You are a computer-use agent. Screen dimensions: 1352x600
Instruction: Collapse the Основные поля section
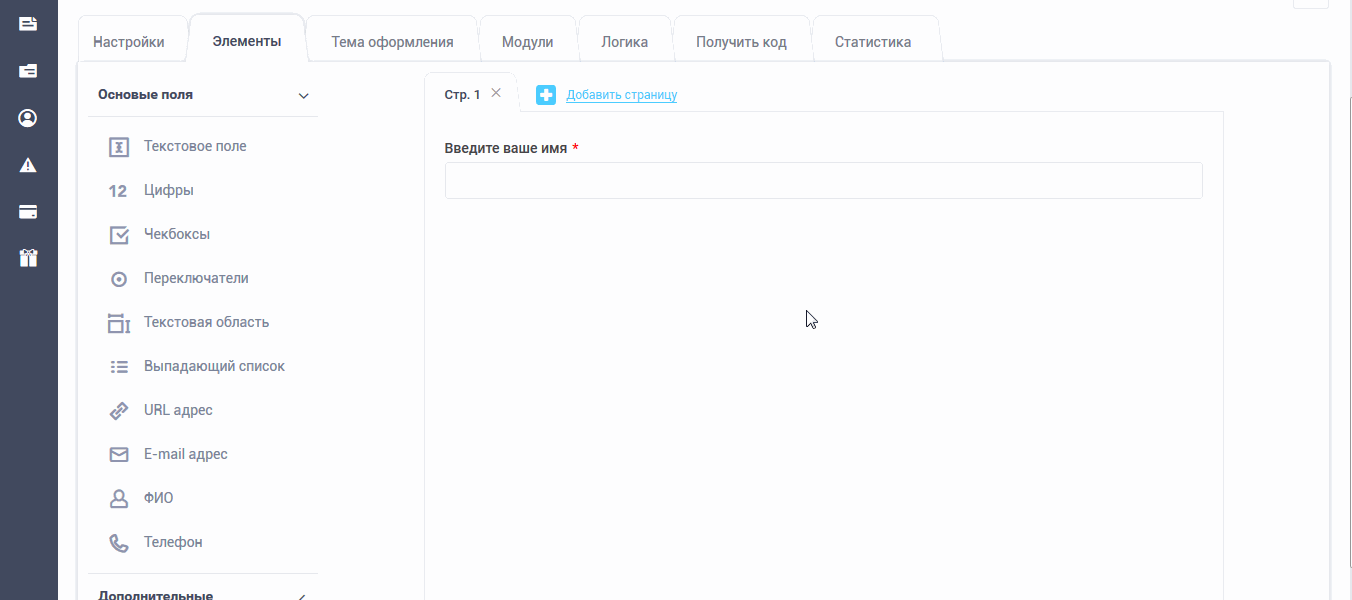304,96
